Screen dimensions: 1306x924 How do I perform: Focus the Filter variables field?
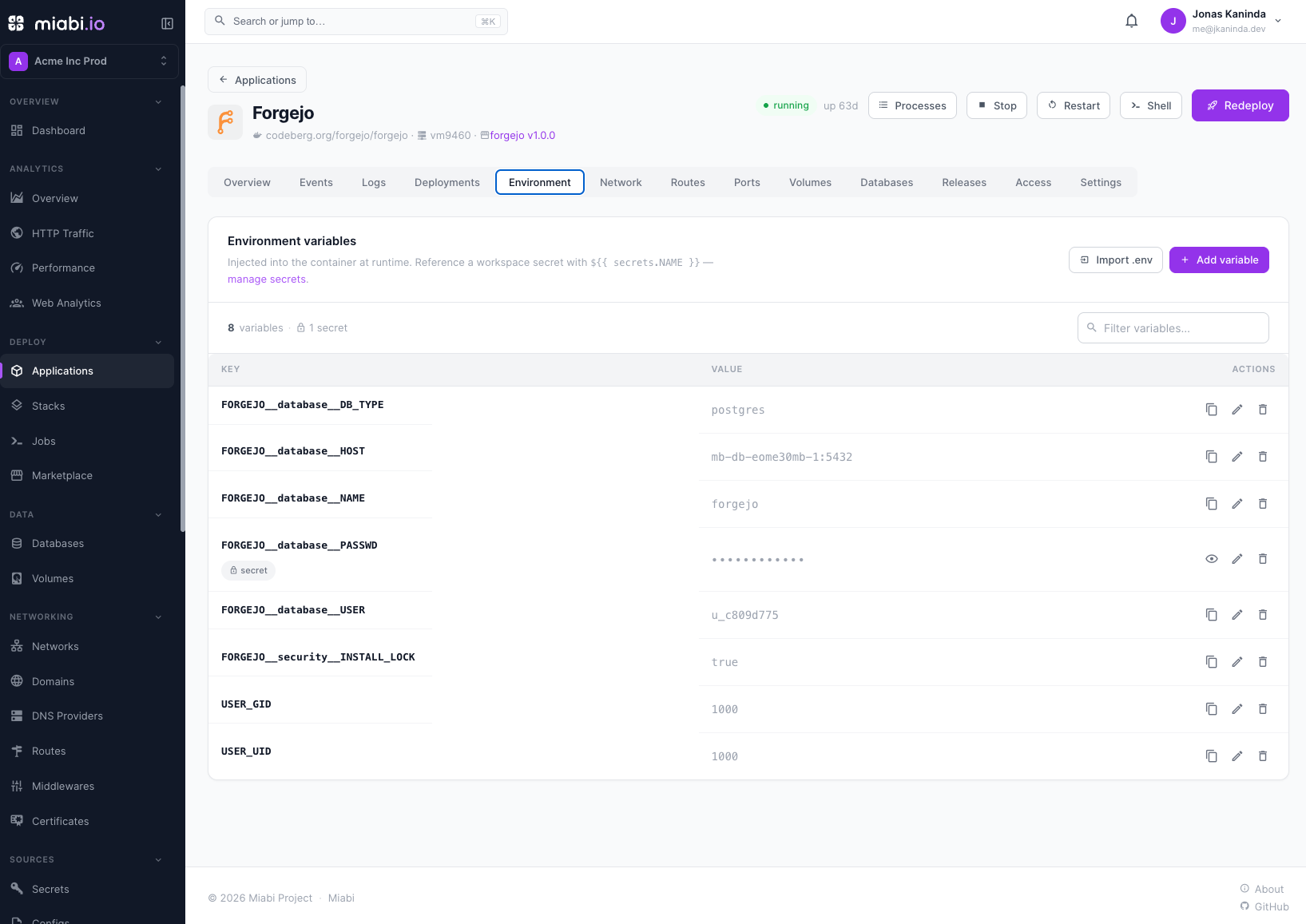click(x=1173, y=328)
